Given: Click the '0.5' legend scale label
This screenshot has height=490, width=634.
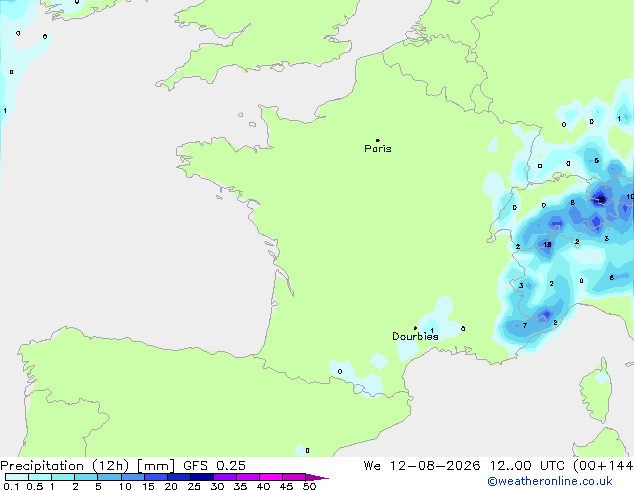Looking at the screenshot, I should [x=35, y=486].
